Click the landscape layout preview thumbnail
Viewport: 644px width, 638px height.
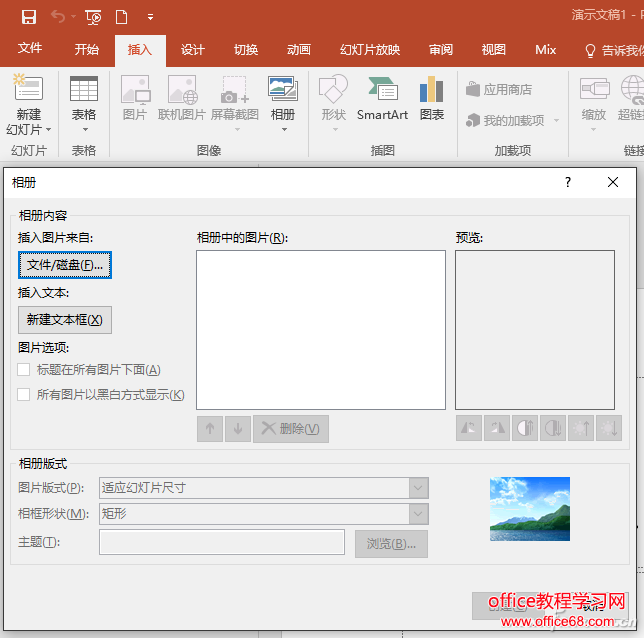[529, 508]
